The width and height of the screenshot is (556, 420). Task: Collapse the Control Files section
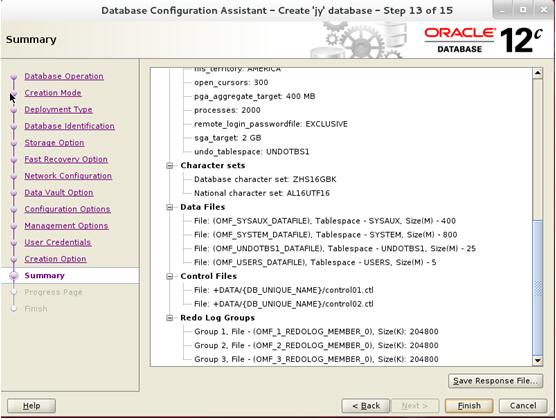[170, 276]
